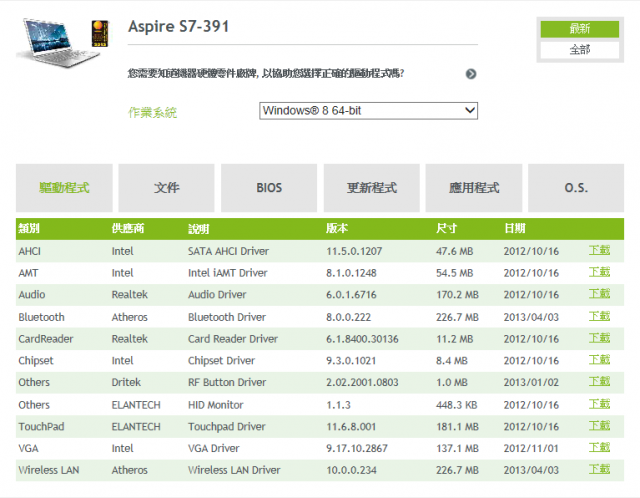Click the Aspire S7-391 product title

(178, 27)
